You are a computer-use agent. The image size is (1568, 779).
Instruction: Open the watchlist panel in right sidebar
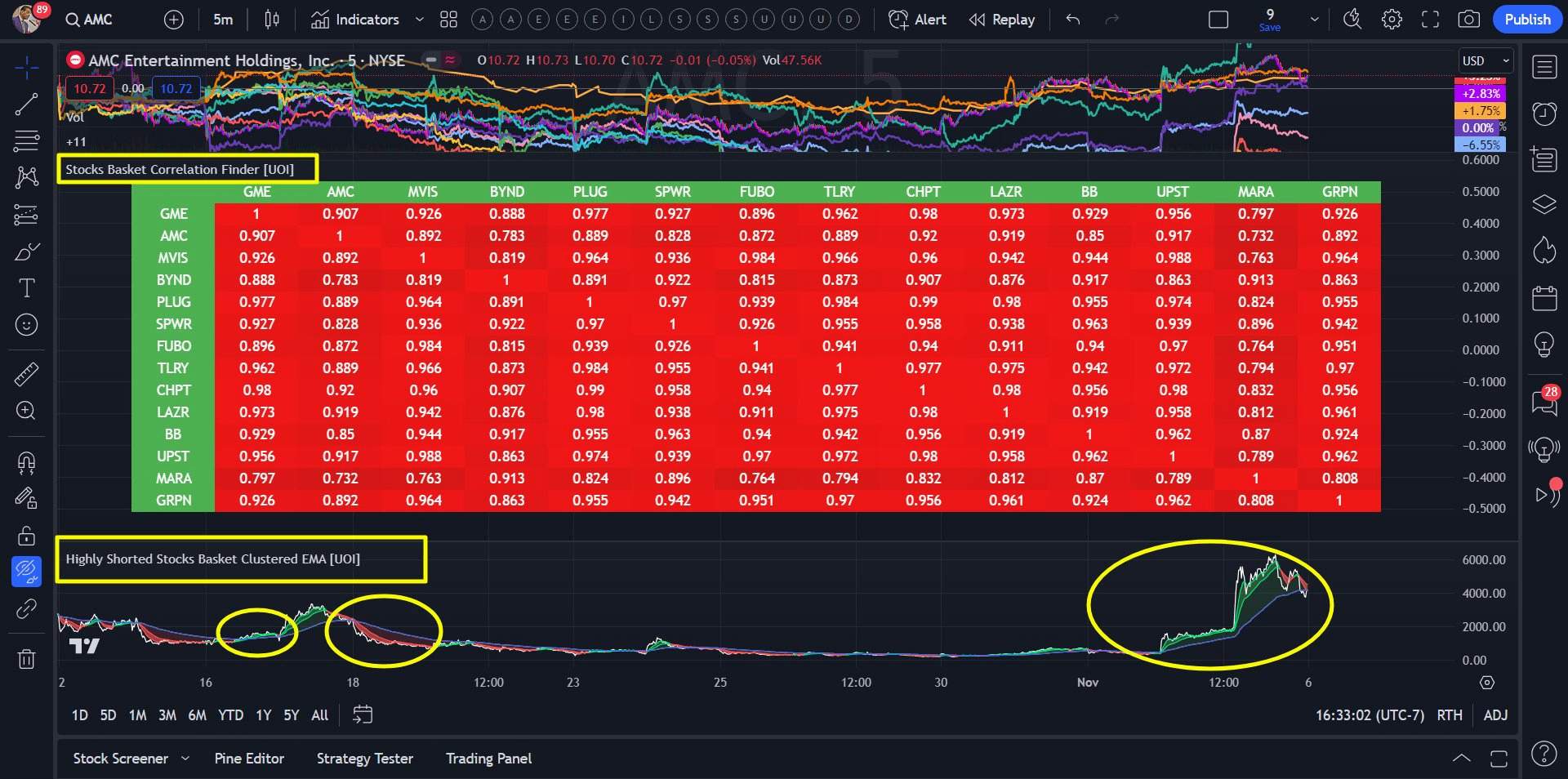pyautogui.click(x=1543, y=68)
